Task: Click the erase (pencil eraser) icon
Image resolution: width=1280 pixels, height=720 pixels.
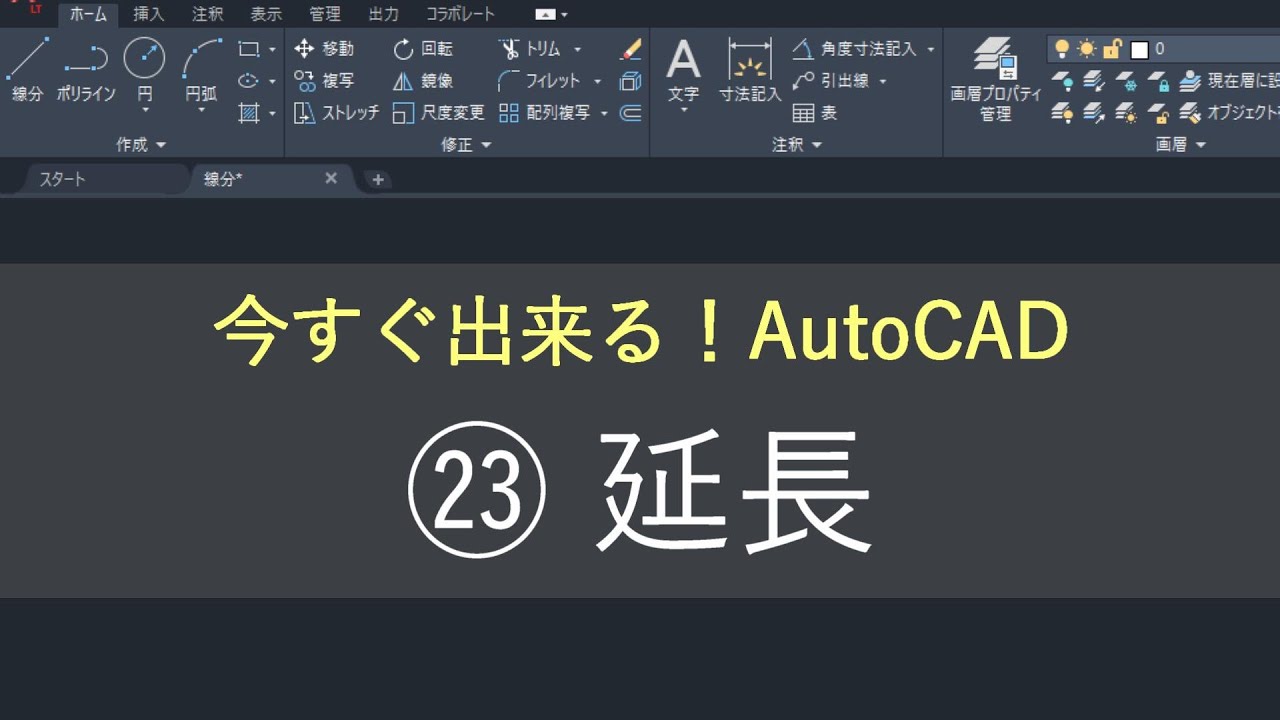Action: 631,48
